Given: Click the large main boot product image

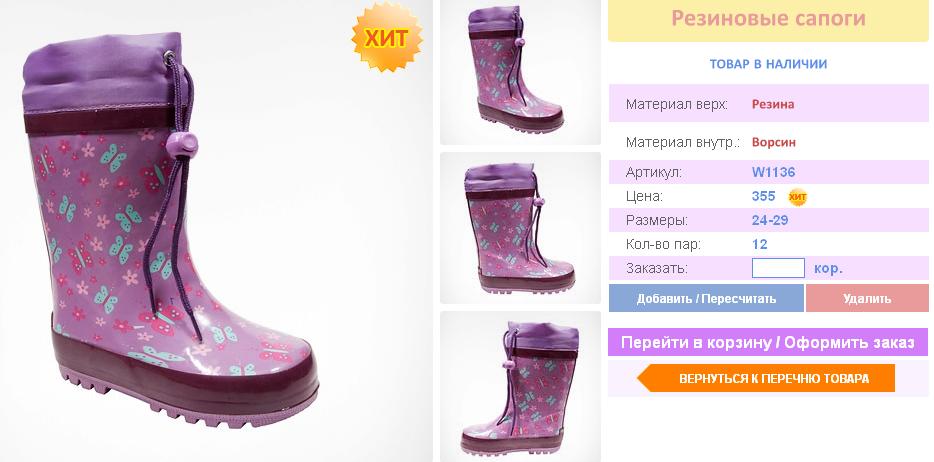Looking at the screenshot, I should pos(216,231).
